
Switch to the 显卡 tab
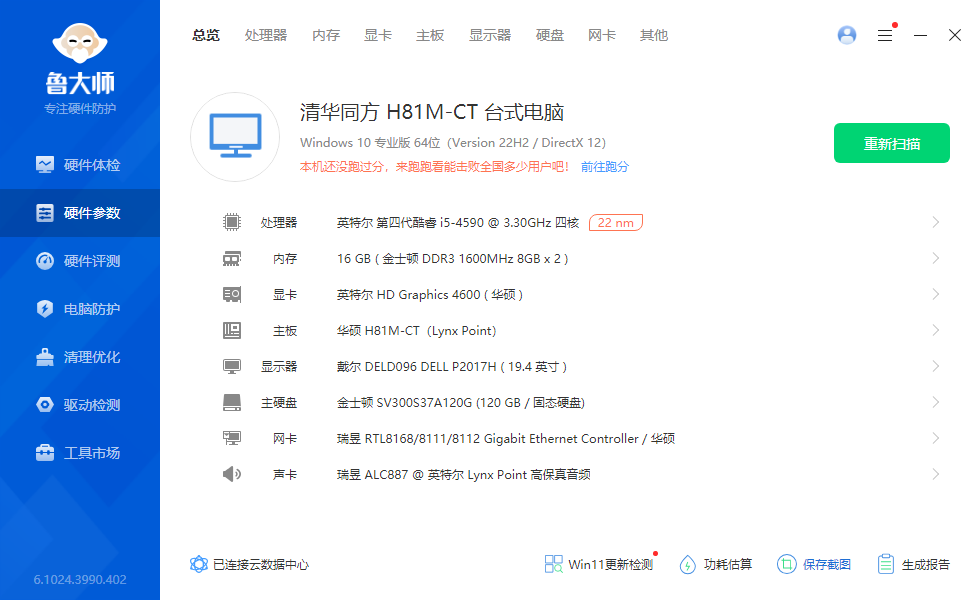point(378,36)
